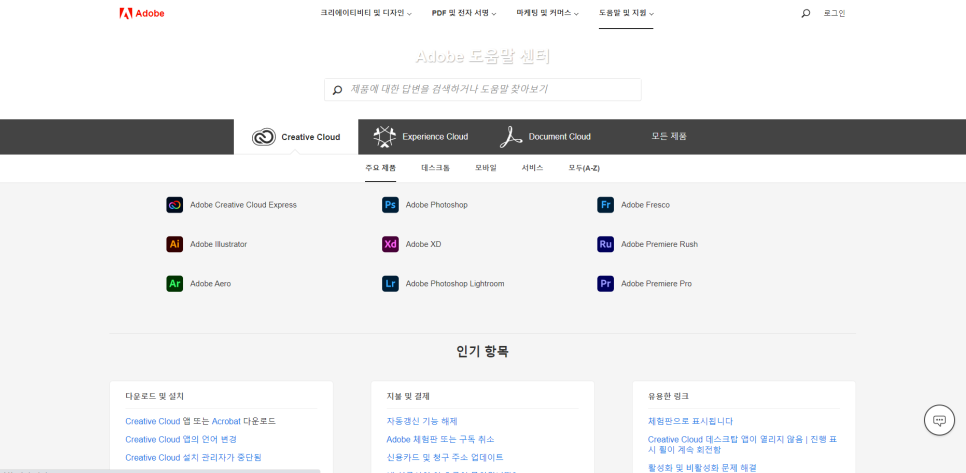The height and width of the screenshot is (473, 966).
Task: Switch to the Creative Cloud tab
Action: click(296, 137)
